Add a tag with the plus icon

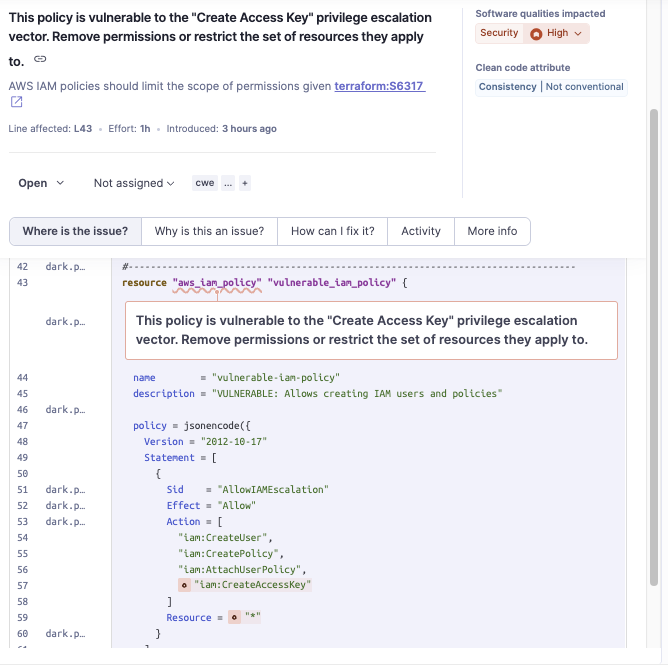point(245,183)
